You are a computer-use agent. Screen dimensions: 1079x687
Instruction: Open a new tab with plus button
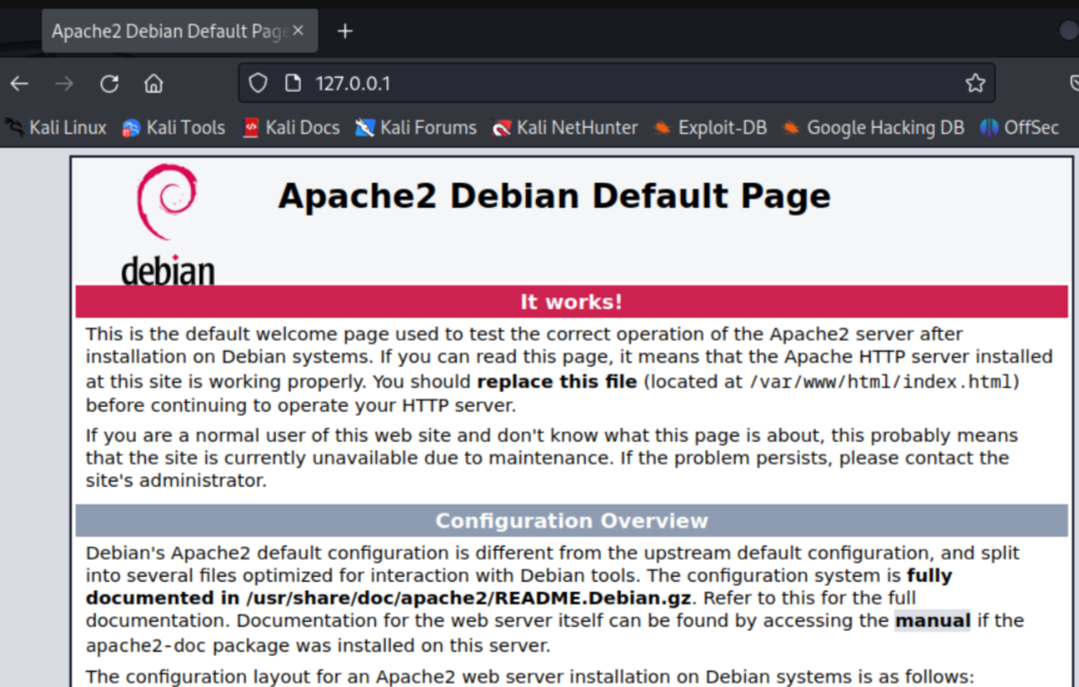pyautogui.click(x=345, y=31)
